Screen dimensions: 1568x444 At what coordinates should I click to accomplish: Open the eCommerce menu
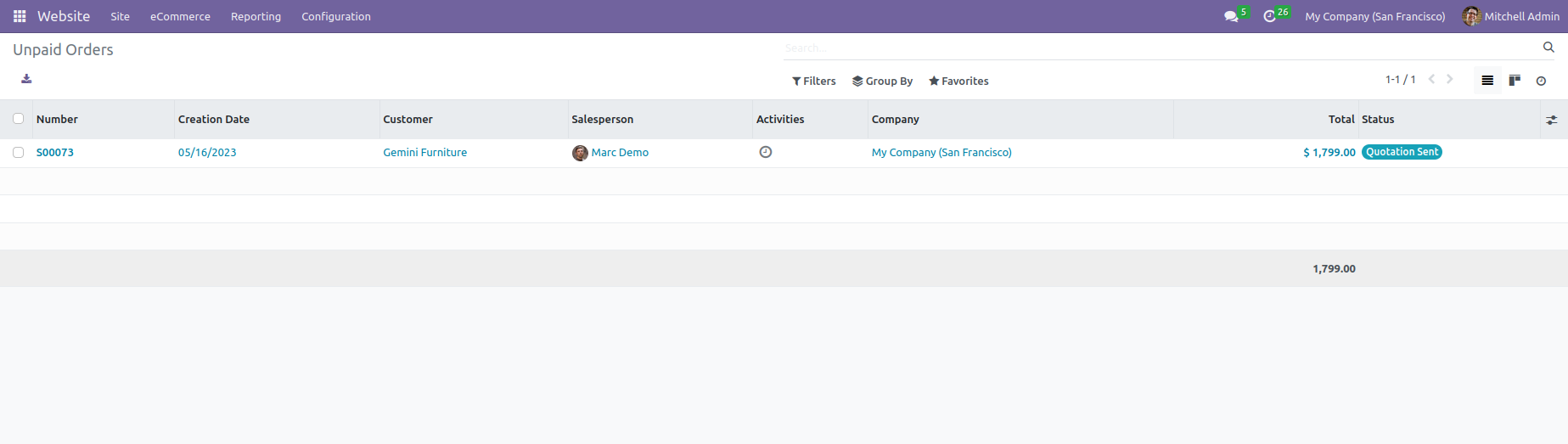(180, 16)
